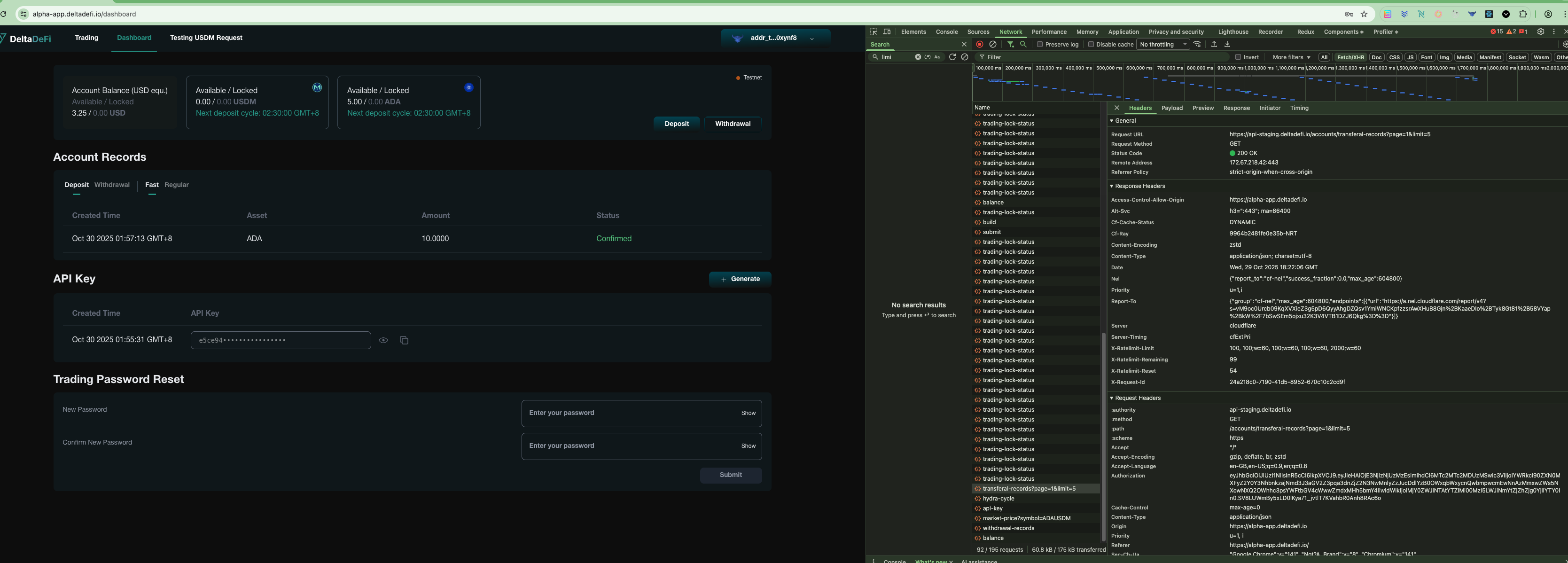Open the Trading navigation tab
The image size is (1568, 563).
[x=86, y=38]
